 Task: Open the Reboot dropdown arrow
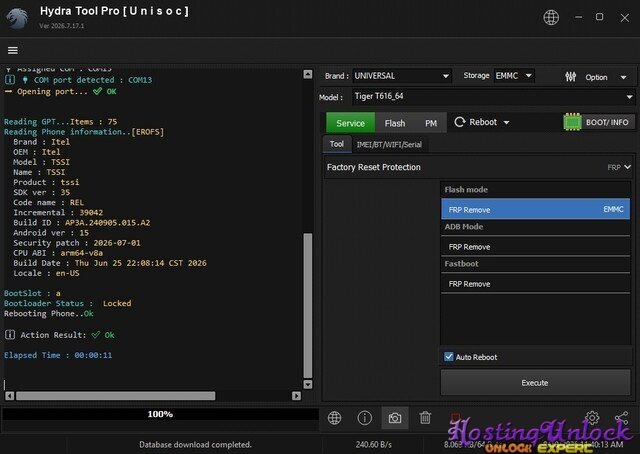pyautogui.click(x=506, y=122)
